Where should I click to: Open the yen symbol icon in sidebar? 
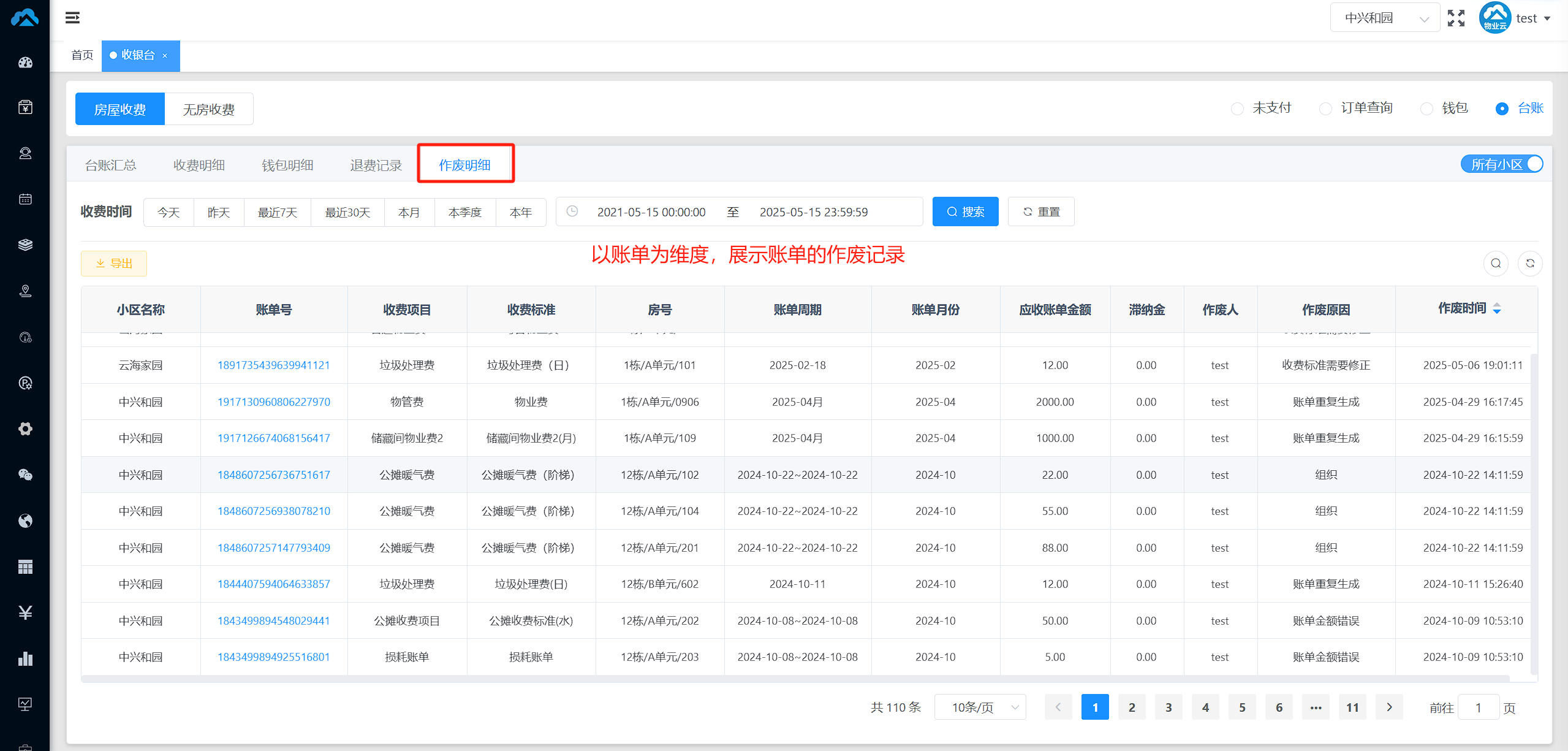click(25, 612)
